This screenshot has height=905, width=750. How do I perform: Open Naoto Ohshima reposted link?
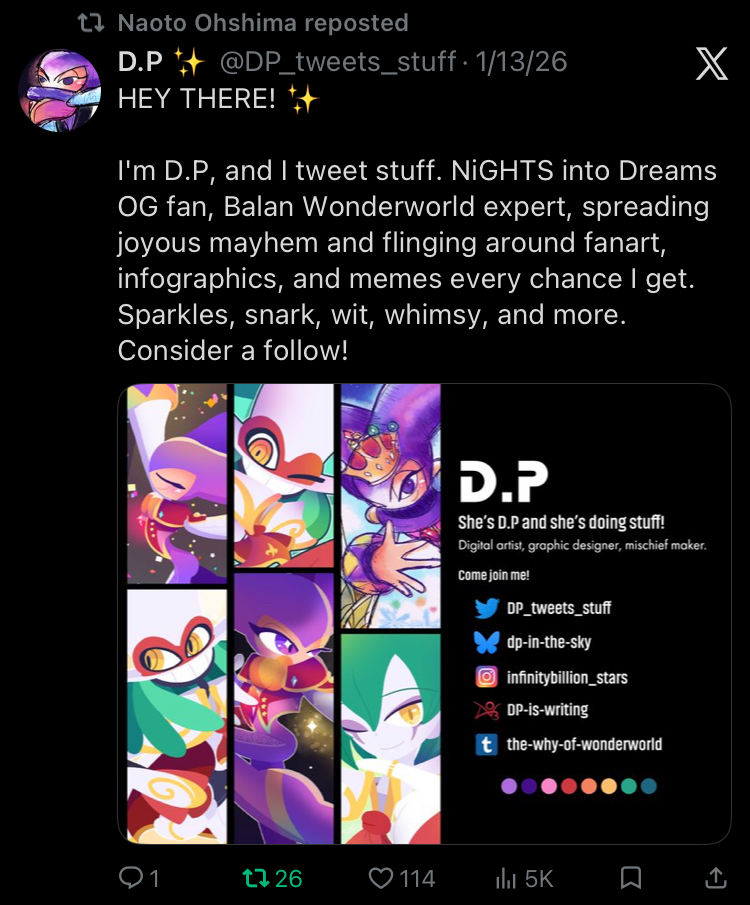point(263,23)
